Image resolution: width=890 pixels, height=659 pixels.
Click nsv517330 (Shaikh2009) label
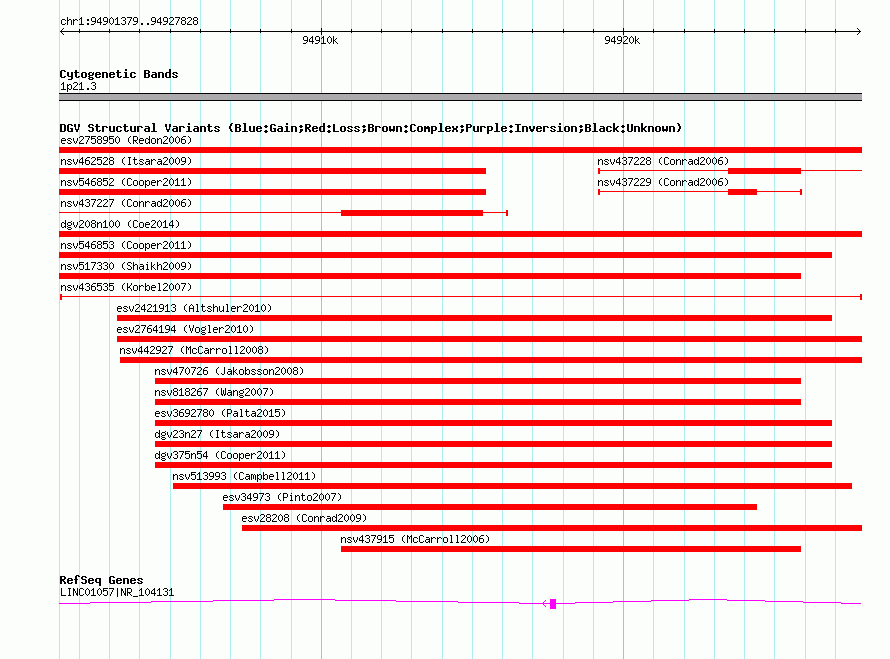126,266
